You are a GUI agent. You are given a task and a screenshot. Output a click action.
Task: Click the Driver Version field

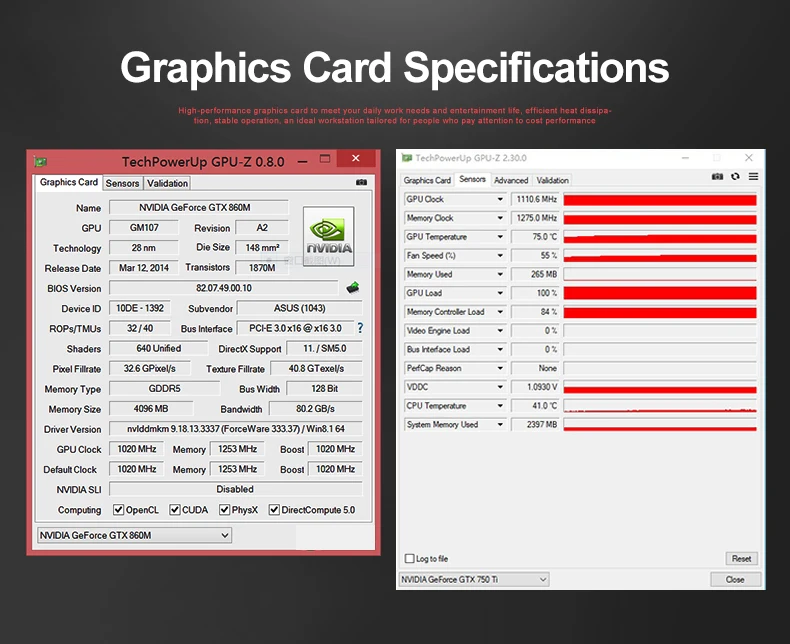tap(236, 429)
